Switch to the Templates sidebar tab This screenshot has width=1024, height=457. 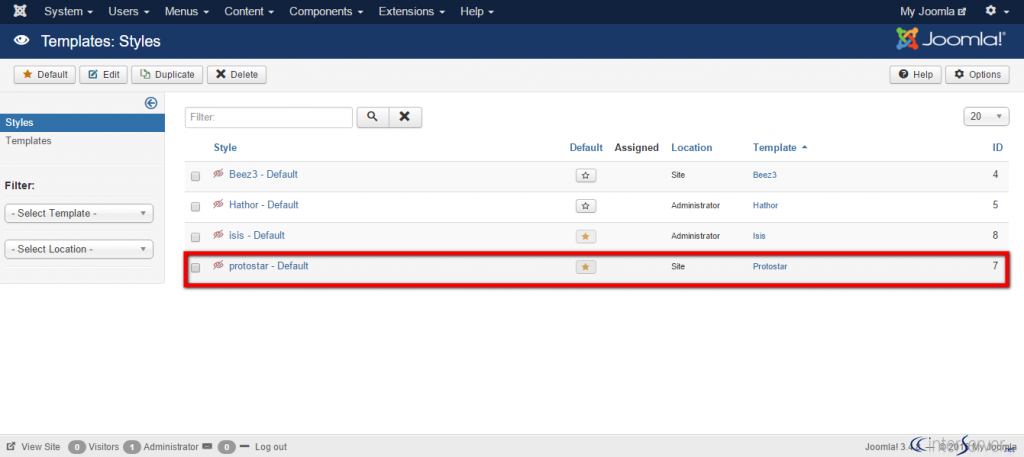(28, 140)
